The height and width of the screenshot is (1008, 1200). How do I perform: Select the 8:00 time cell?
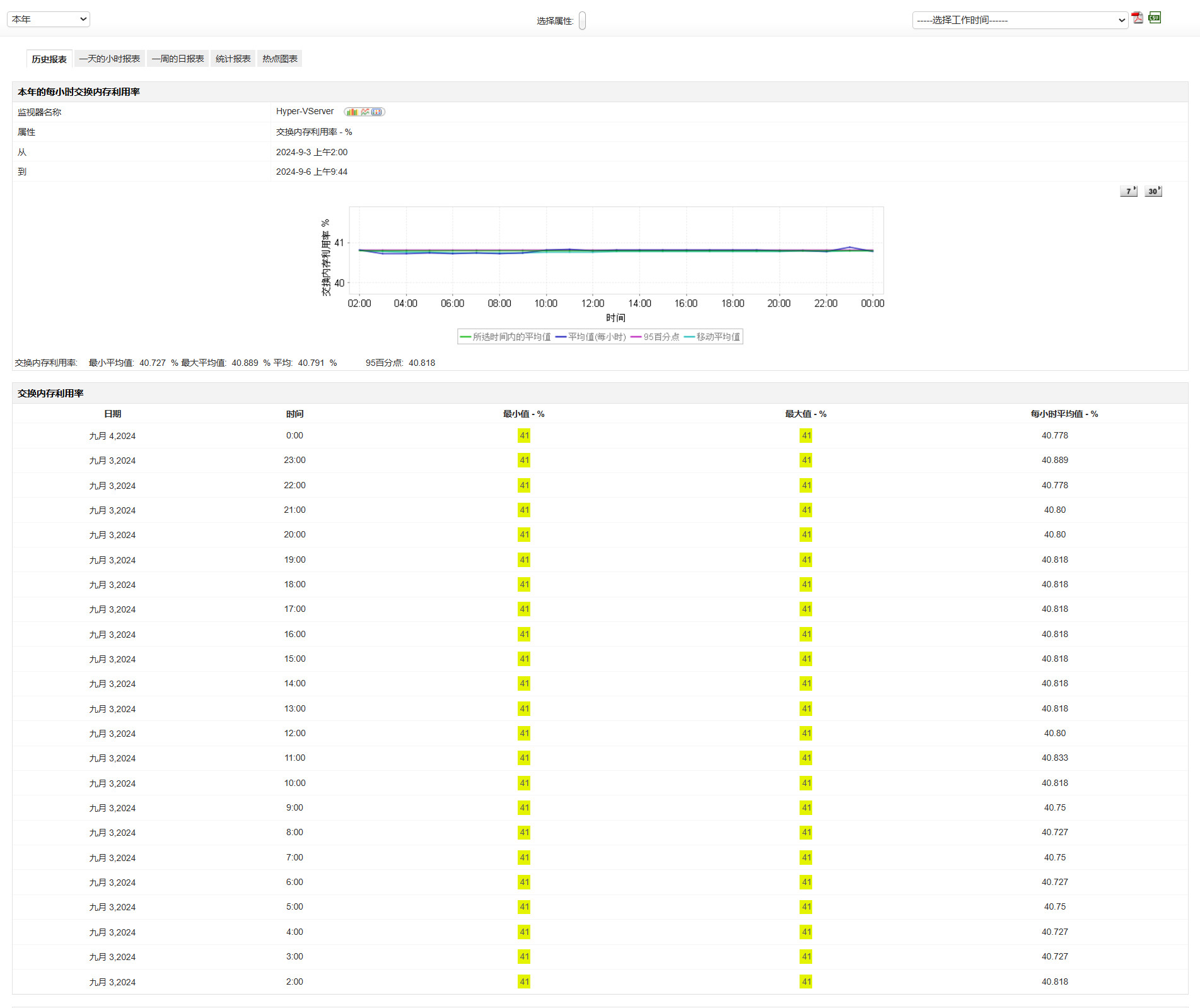click(294, 832)
